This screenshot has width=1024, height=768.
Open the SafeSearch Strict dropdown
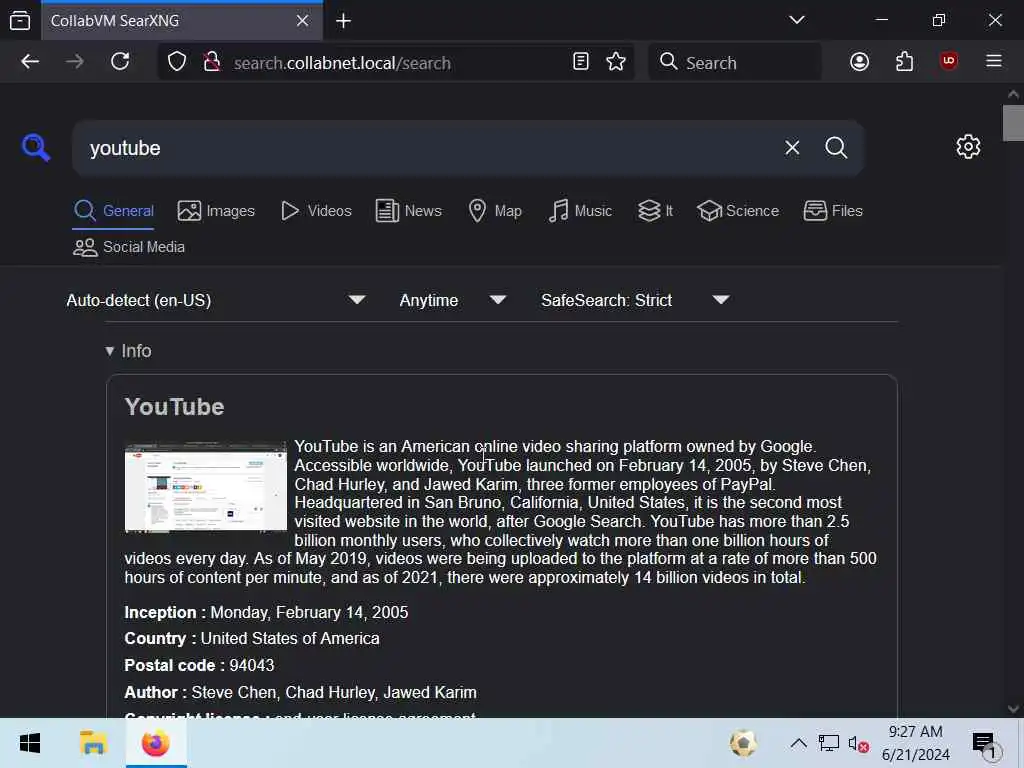635,300
